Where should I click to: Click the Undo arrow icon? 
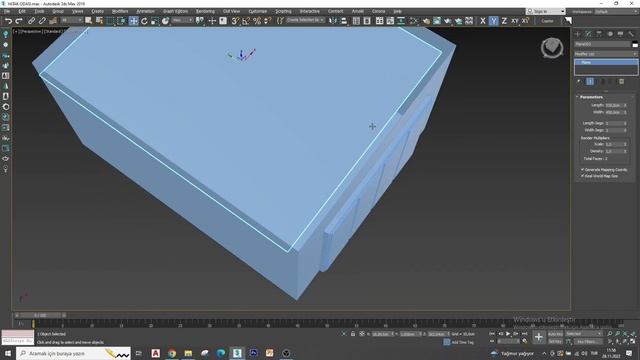[8, 21]
